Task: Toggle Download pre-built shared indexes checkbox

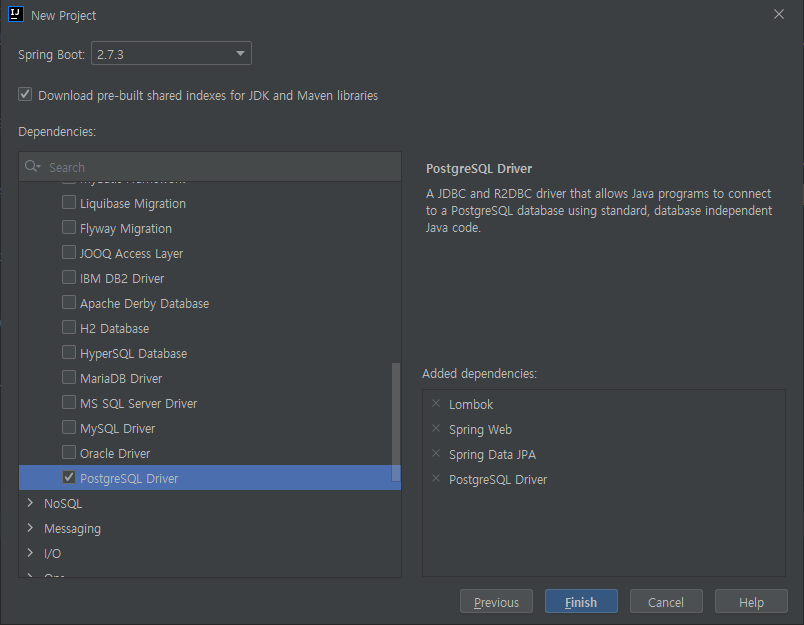Action: pos(25,94)
